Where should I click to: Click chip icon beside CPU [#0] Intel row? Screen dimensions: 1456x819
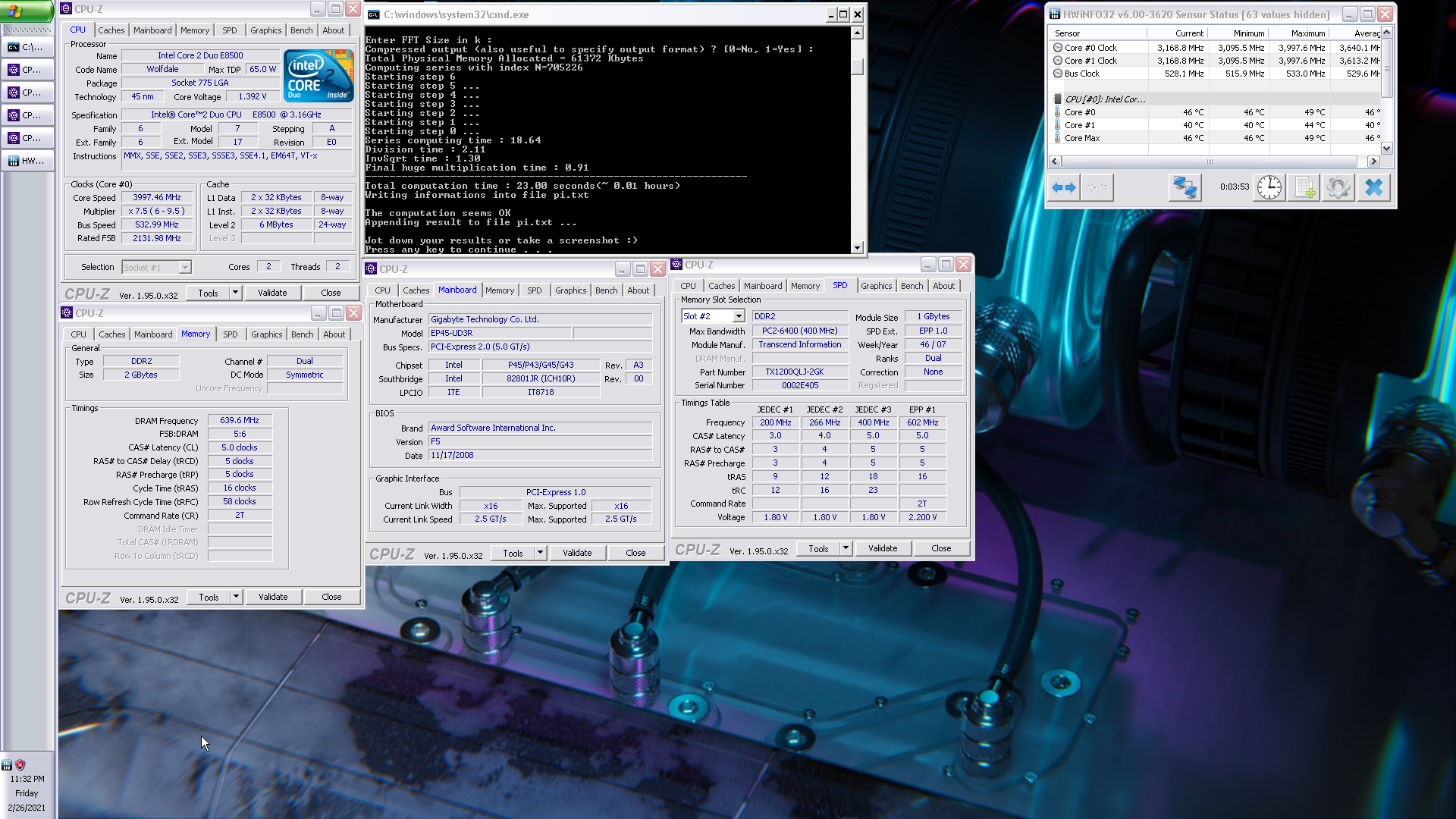[1057, 99]
